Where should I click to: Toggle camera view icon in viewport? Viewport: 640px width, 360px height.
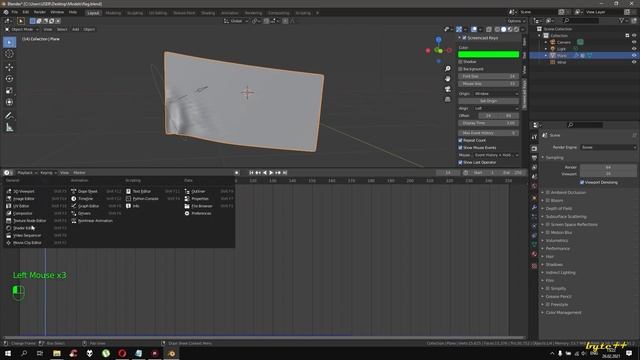tap(448, 89)
